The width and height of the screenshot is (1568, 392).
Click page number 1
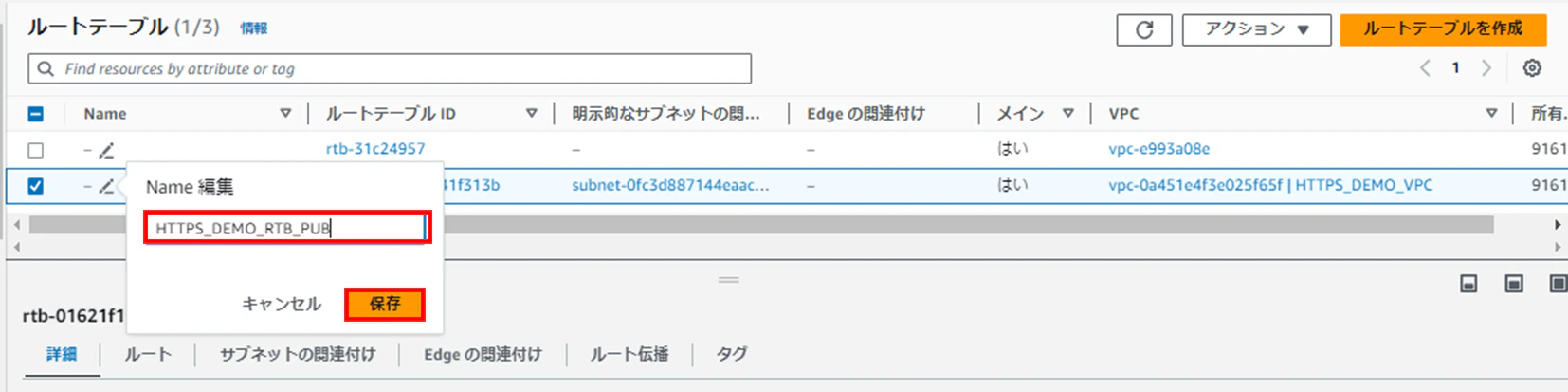click(x=1455, y=68)
